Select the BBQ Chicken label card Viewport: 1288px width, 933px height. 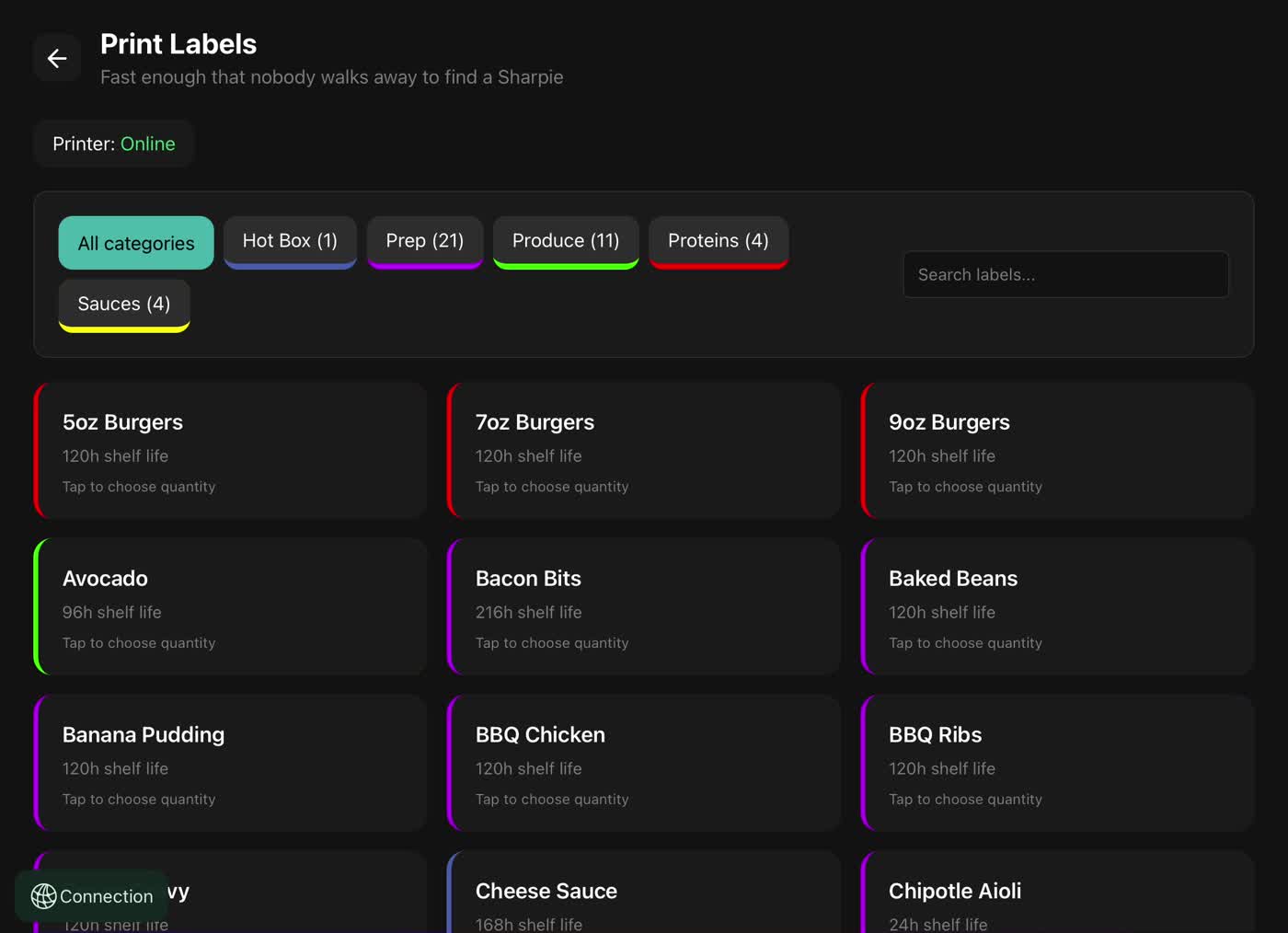pos(644,764)
